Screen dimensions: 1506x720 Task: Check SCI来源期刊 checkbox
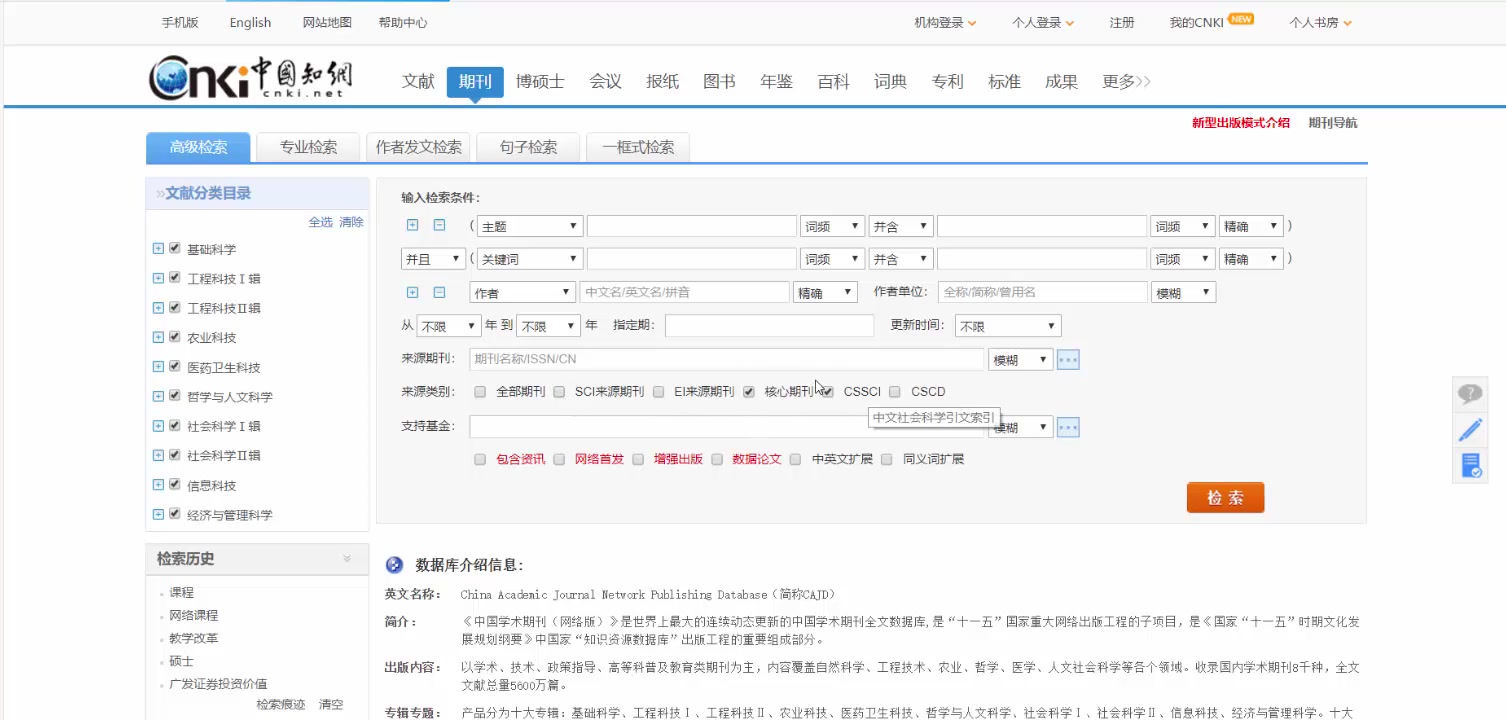click(x=559, y=392)
